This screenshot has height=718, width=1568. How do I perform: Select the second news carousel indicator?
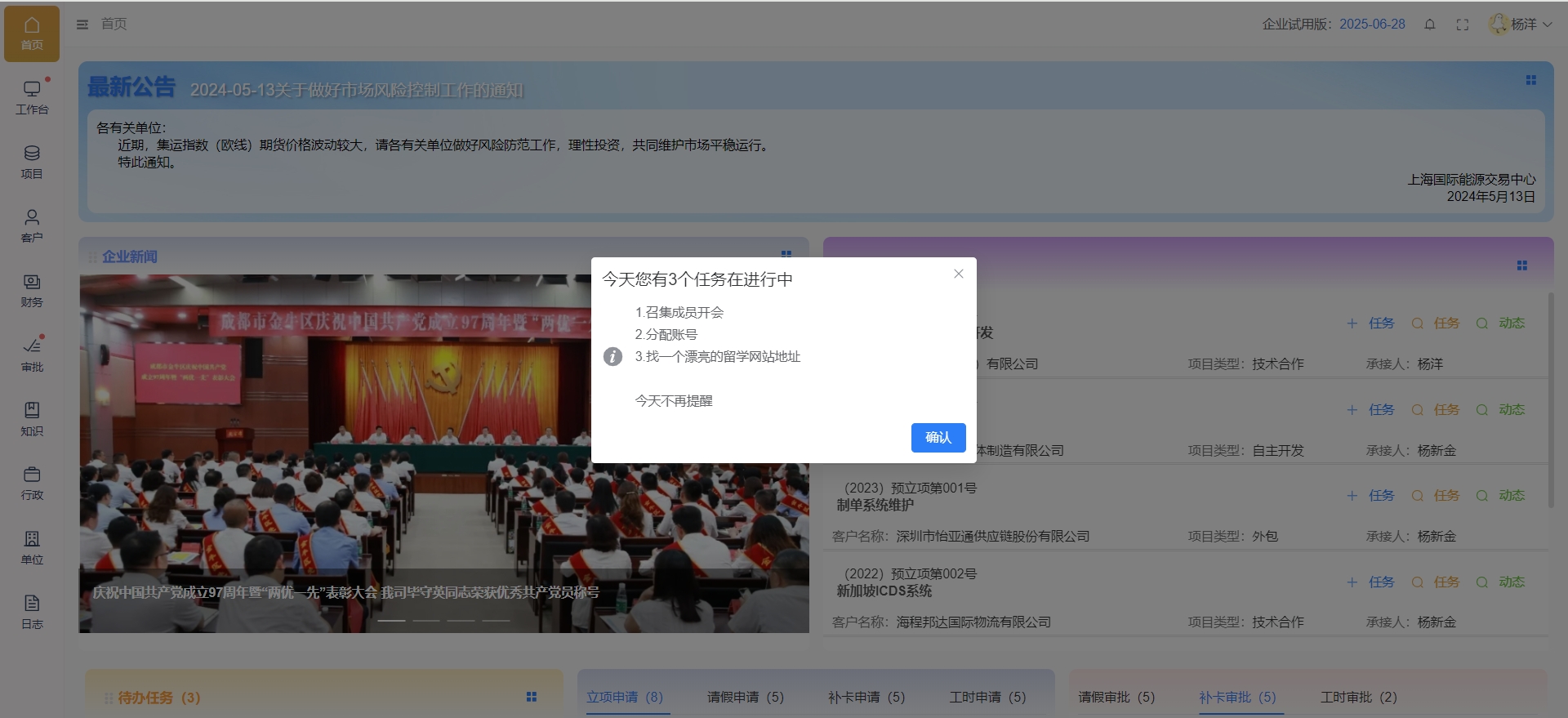click(x=426, y=621)
